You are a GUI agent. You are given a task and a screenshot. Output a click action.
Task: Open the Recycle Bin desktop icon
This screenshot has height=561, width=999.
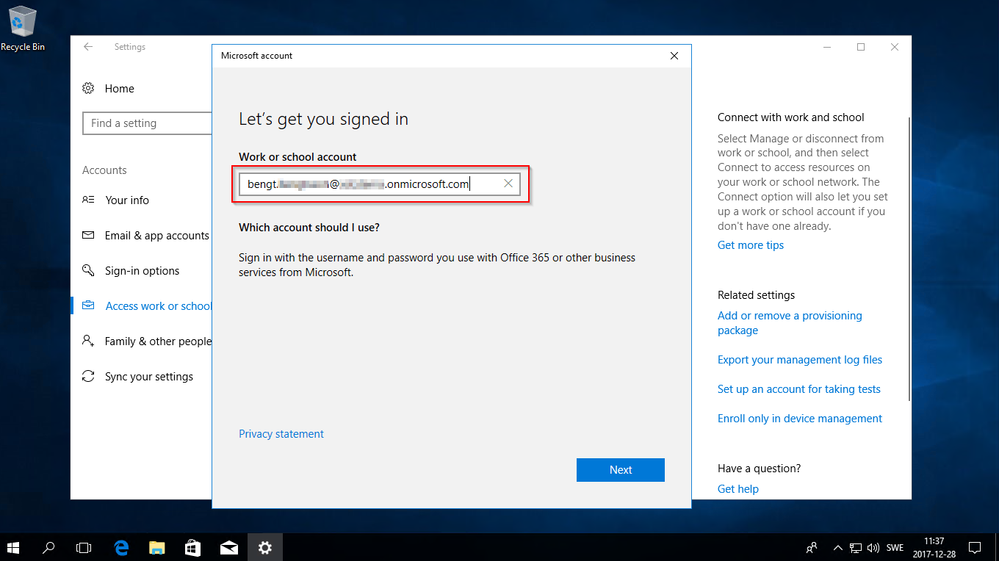click(22, 28)
